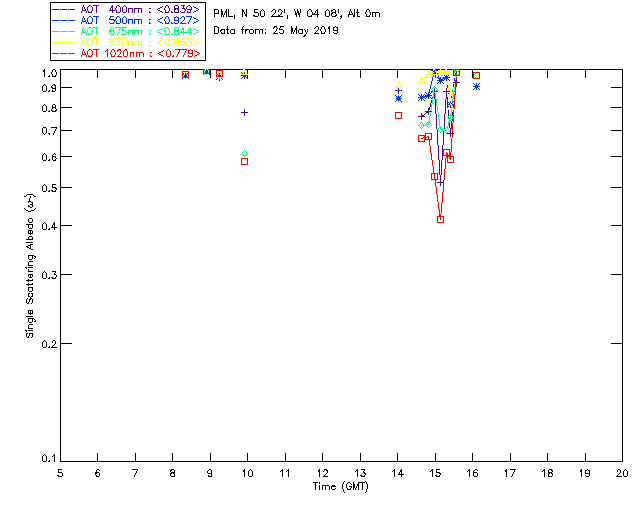The image size is (640, 512).
Task: Click y-axis tick label 0.3
Action: click(x=49, y=275)
